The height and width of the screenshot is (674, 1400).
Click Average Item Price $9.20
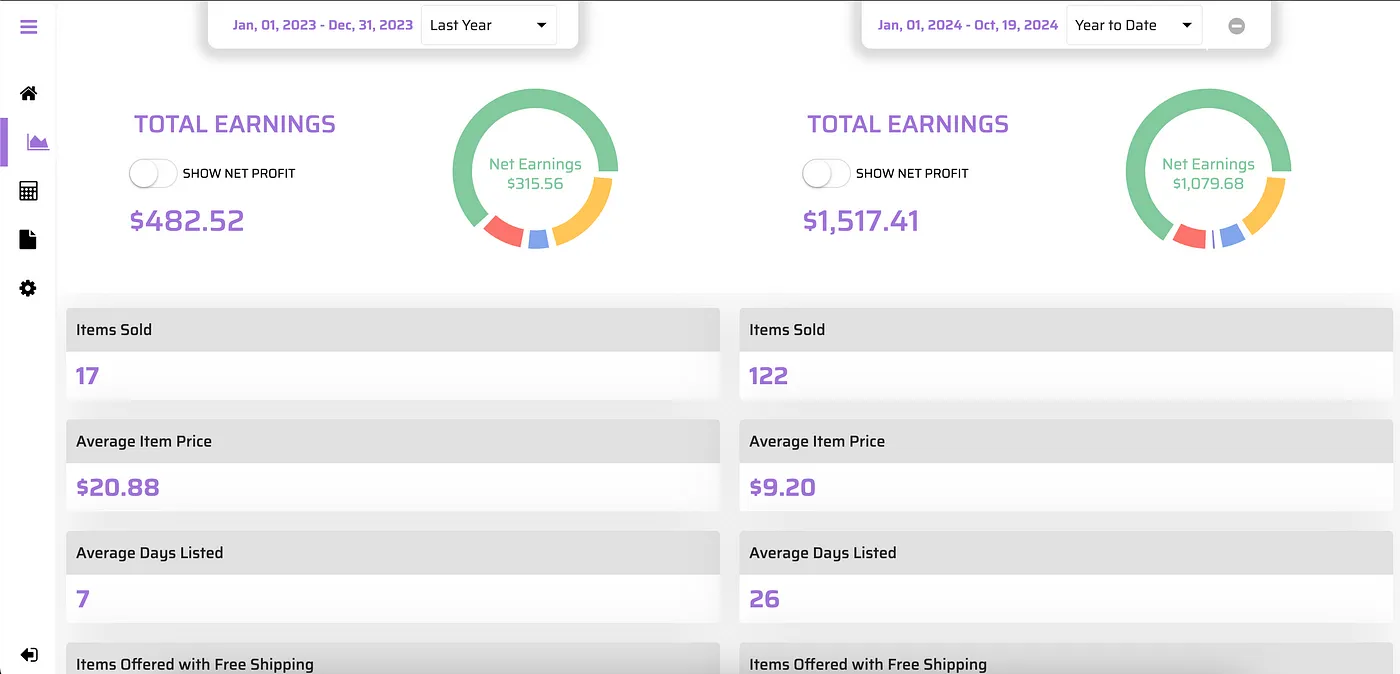[x=782, y=488]
